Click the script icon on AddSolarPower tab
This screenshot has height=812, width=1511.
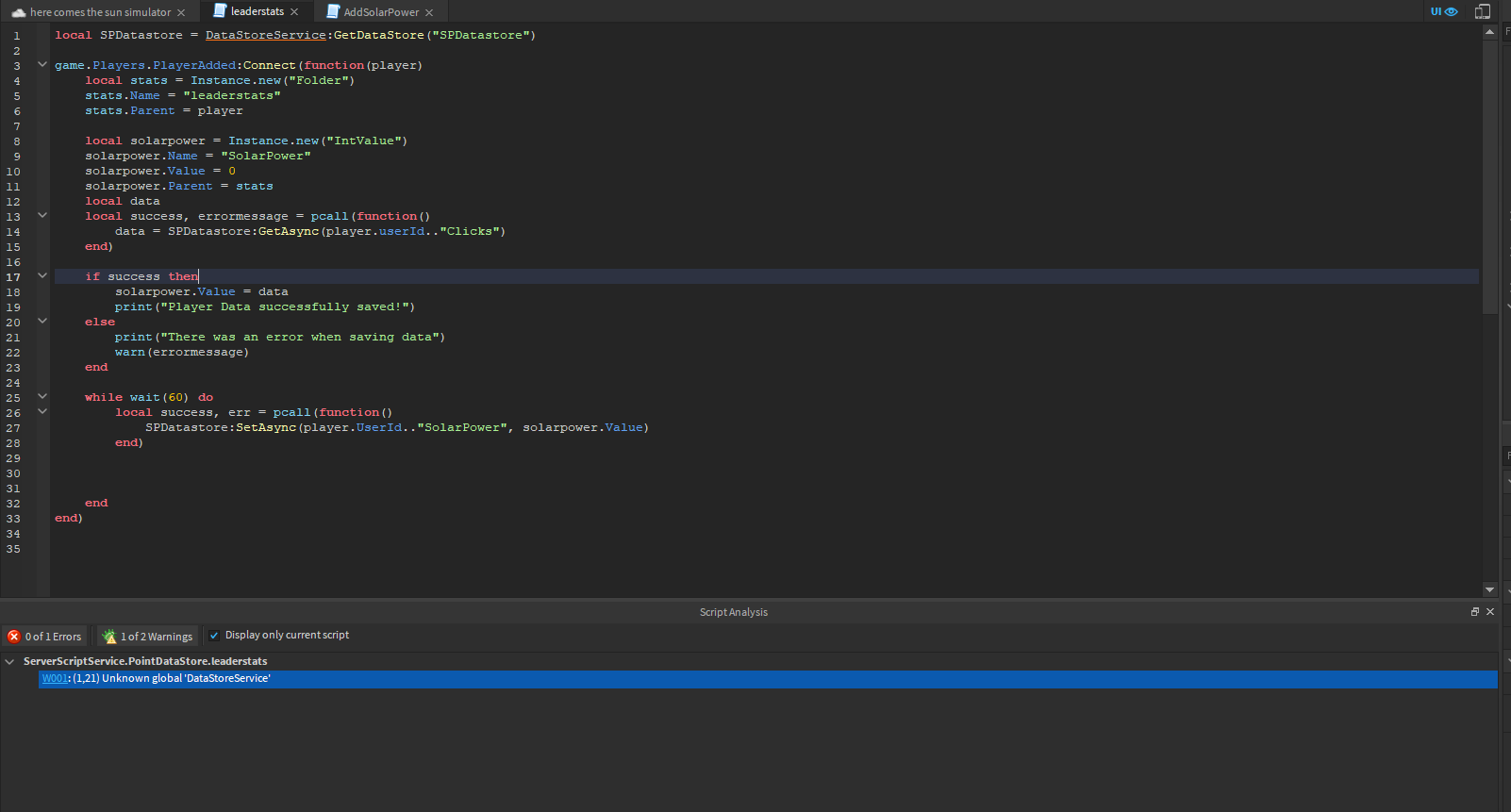pyautogui.click(x=333, y=12)
